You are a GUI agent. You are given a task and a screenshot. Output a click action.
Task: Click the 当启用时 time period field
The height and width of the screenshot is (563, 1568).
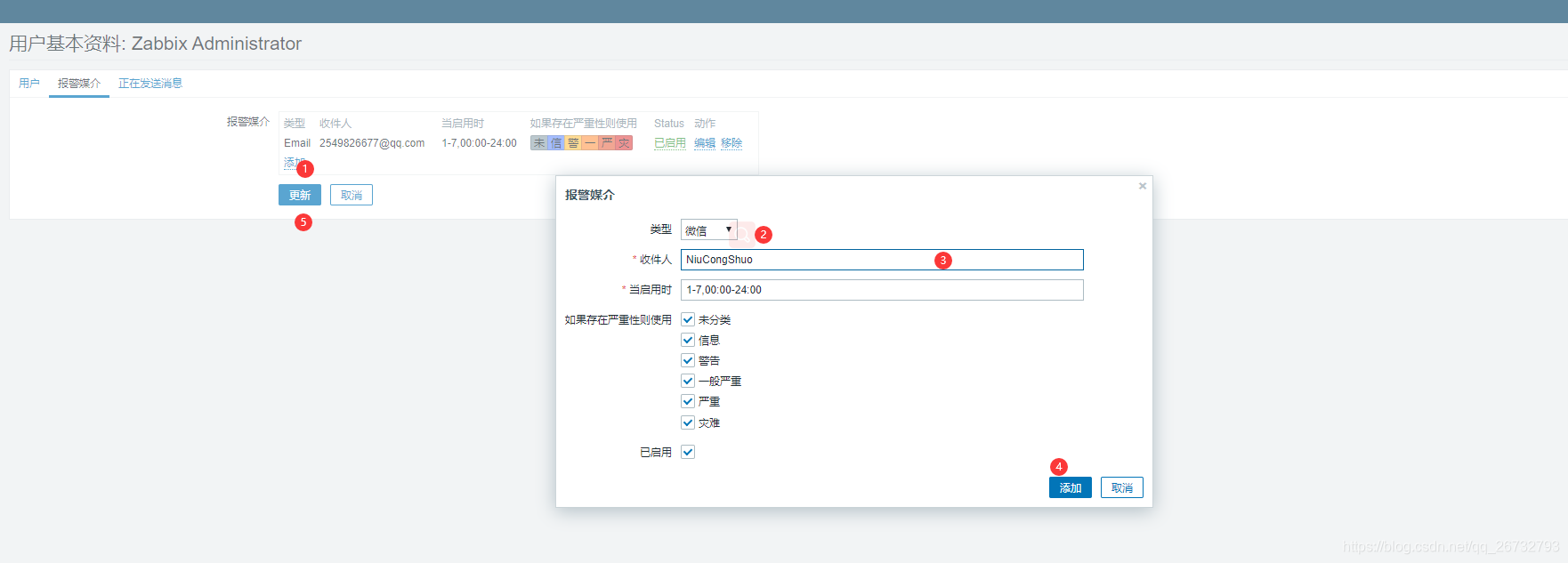pyautogui.click(x=882, y=290)
